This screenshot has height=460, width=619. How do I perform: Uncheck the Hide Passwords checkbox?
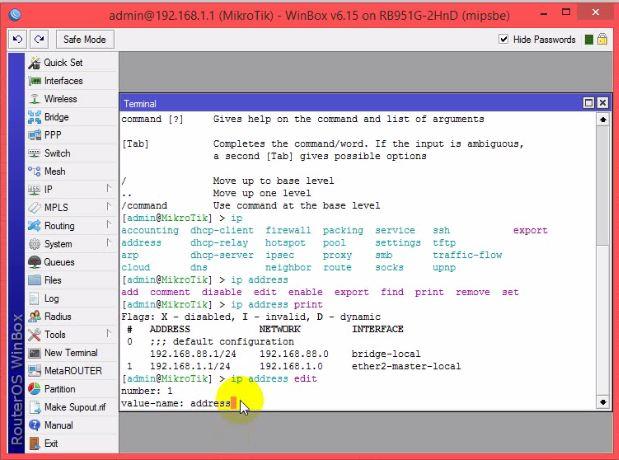(503, 39)
